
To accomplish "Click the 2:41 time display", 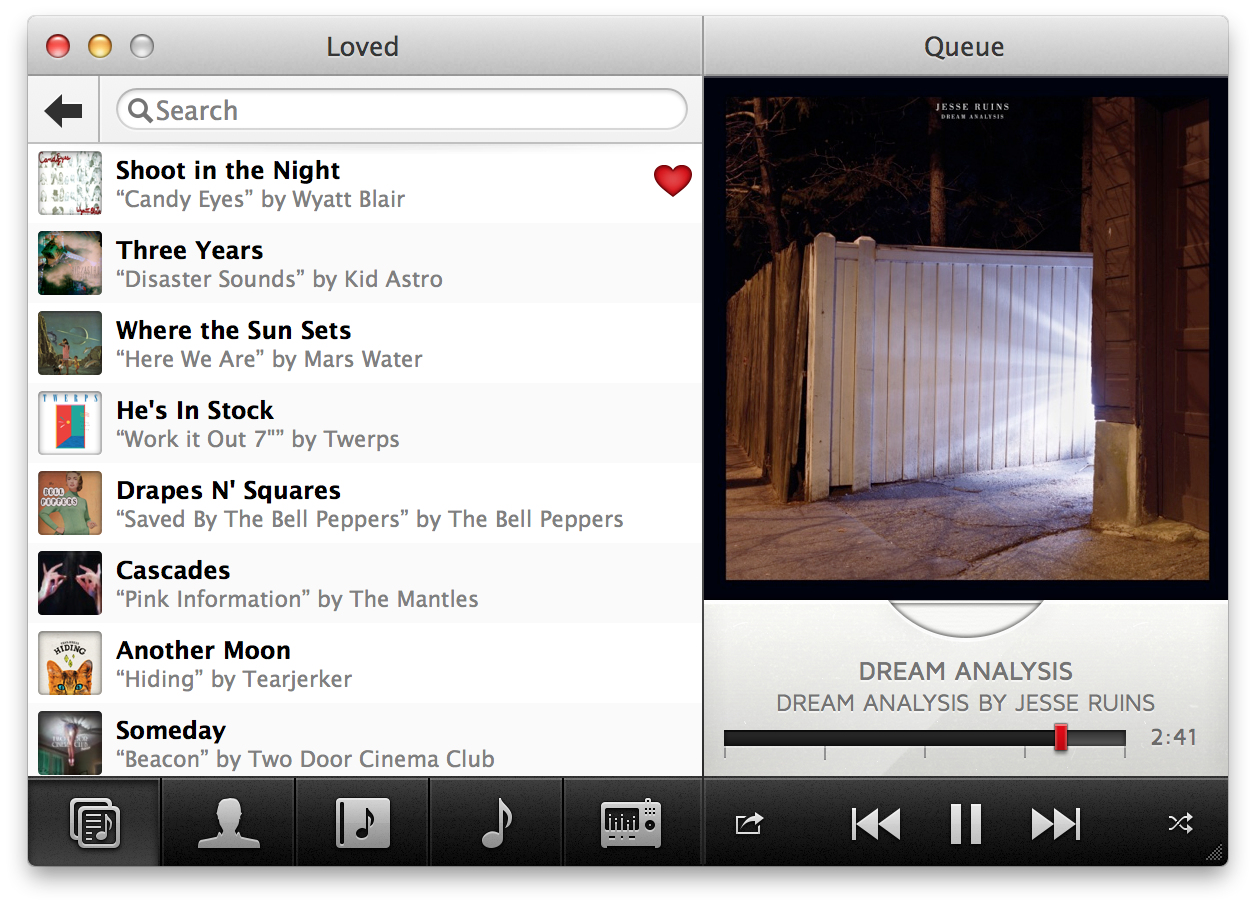I will tap(1174, 737).
